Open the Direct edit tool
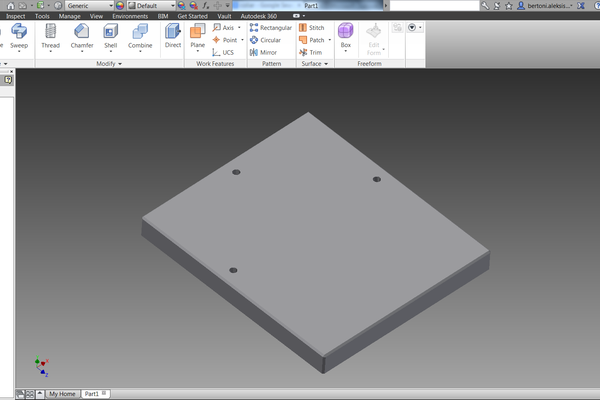The height and width of the screenshot is (400, 600). coord(173,36)
